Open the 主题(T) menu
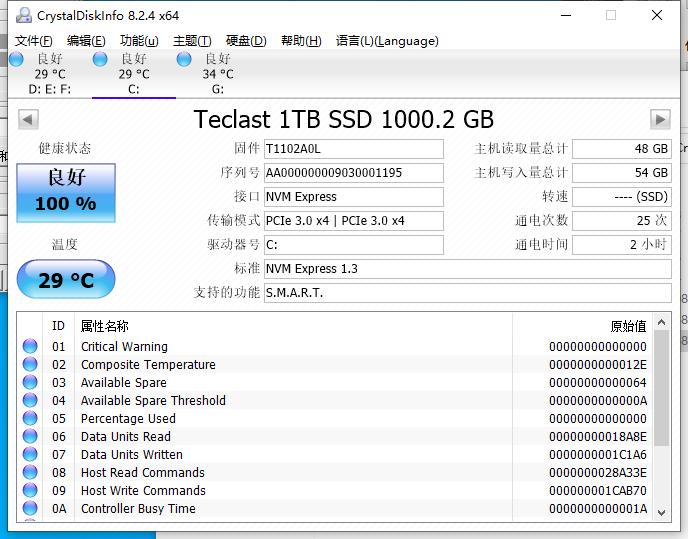688x539 pixels. 192,41
